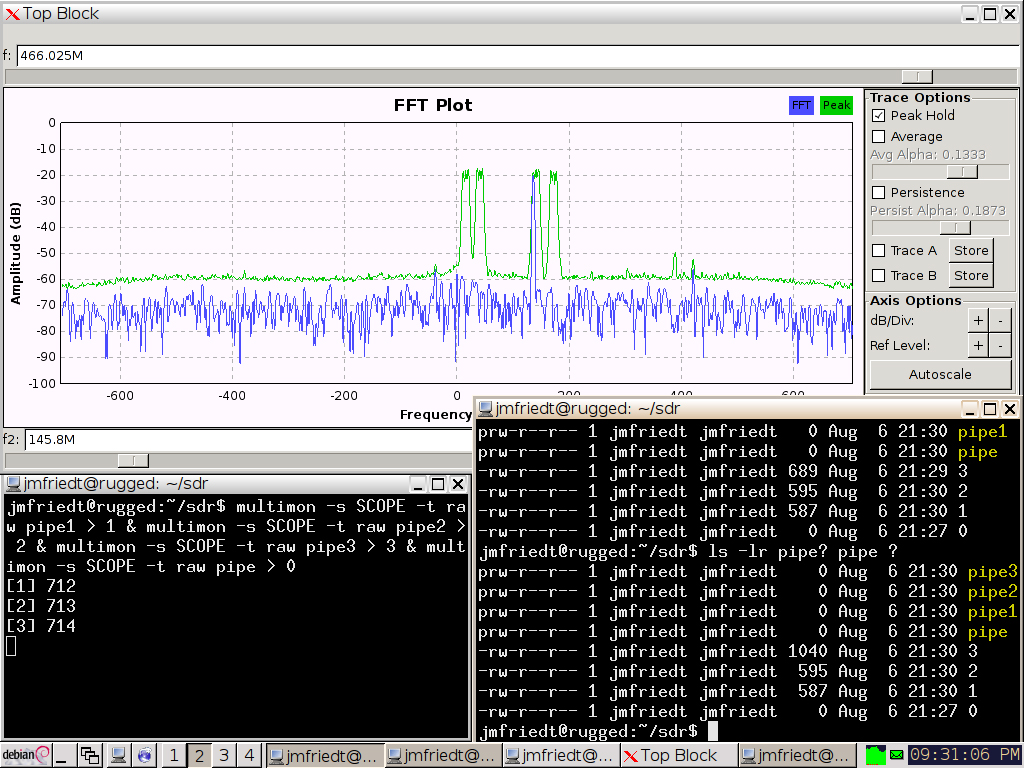1024x768 pixels.
Task: Click the green Peak legend swatch
Action: coord(836,105)
